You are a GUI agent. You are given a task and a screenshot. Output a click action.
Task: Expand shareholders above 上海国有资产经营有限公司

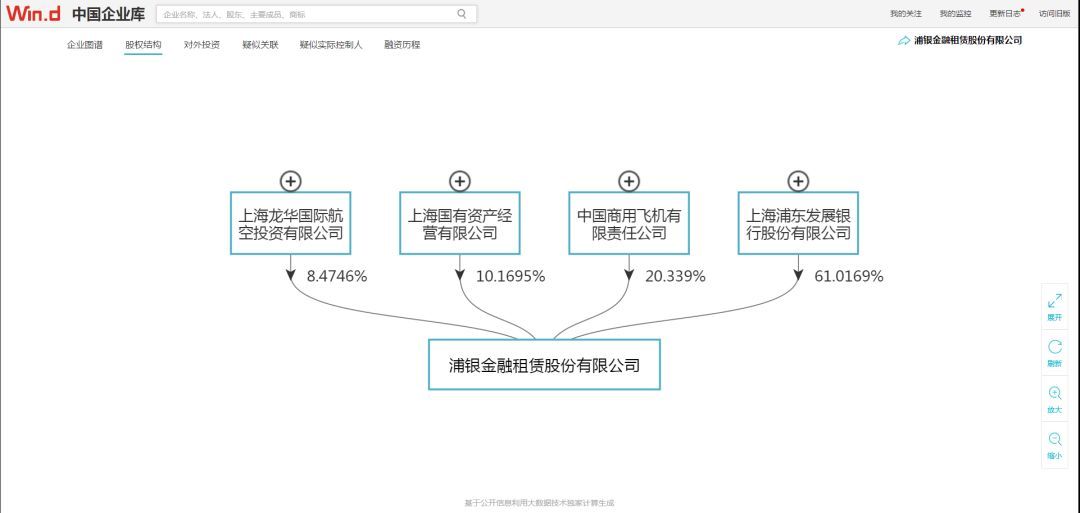point(459,181)
